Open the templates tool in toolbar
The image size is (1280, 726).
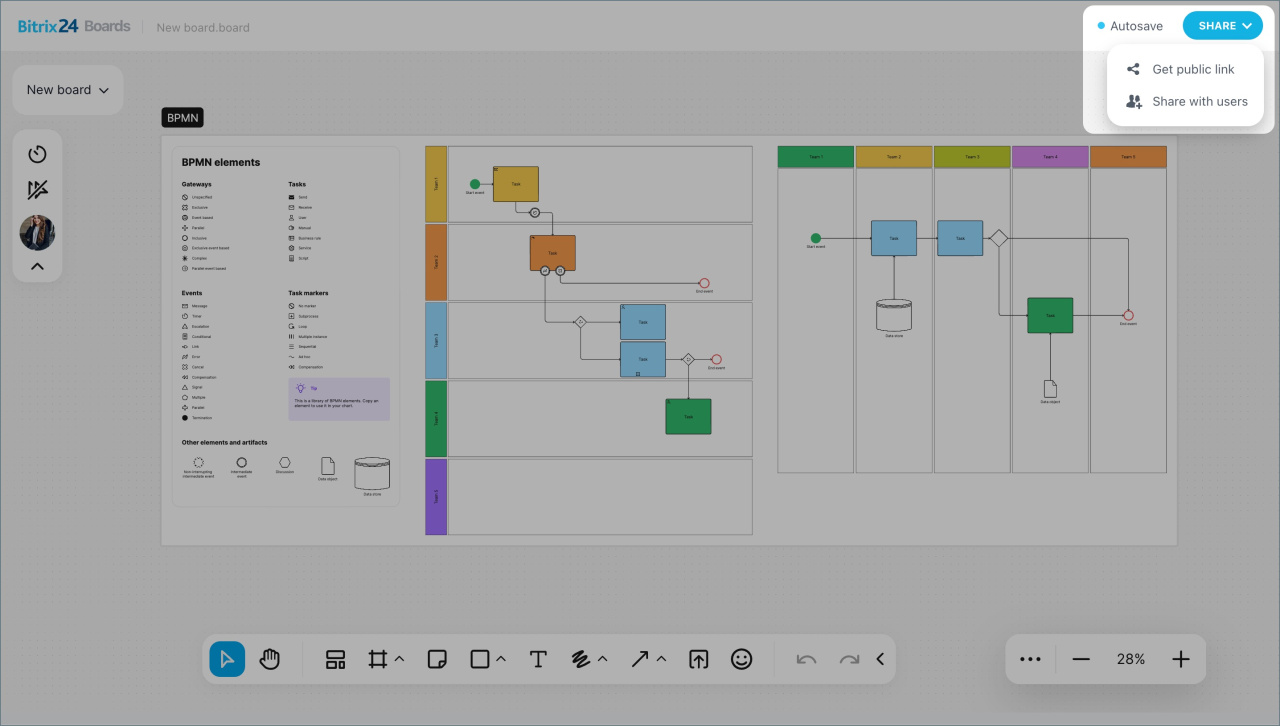tap(335, 659)
